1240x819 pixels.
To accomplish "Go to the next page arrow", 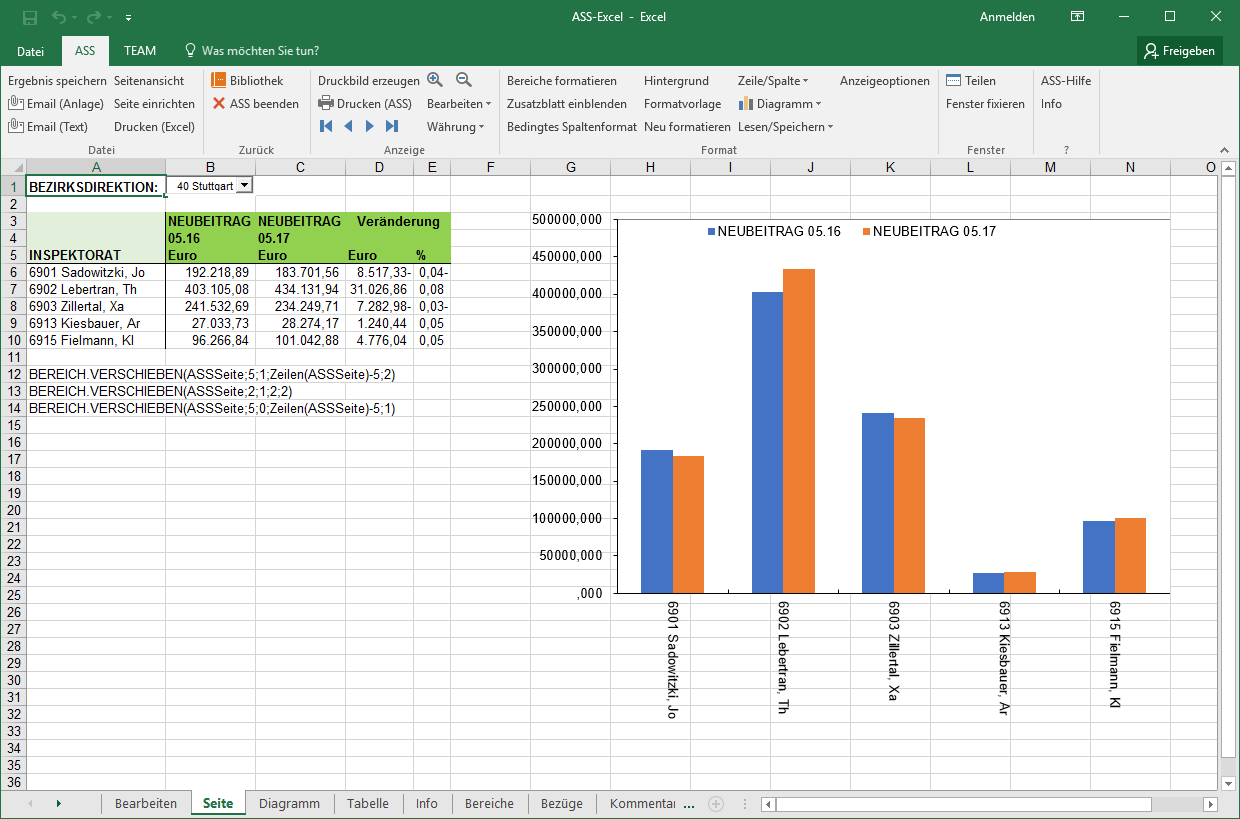I will 370,126.
